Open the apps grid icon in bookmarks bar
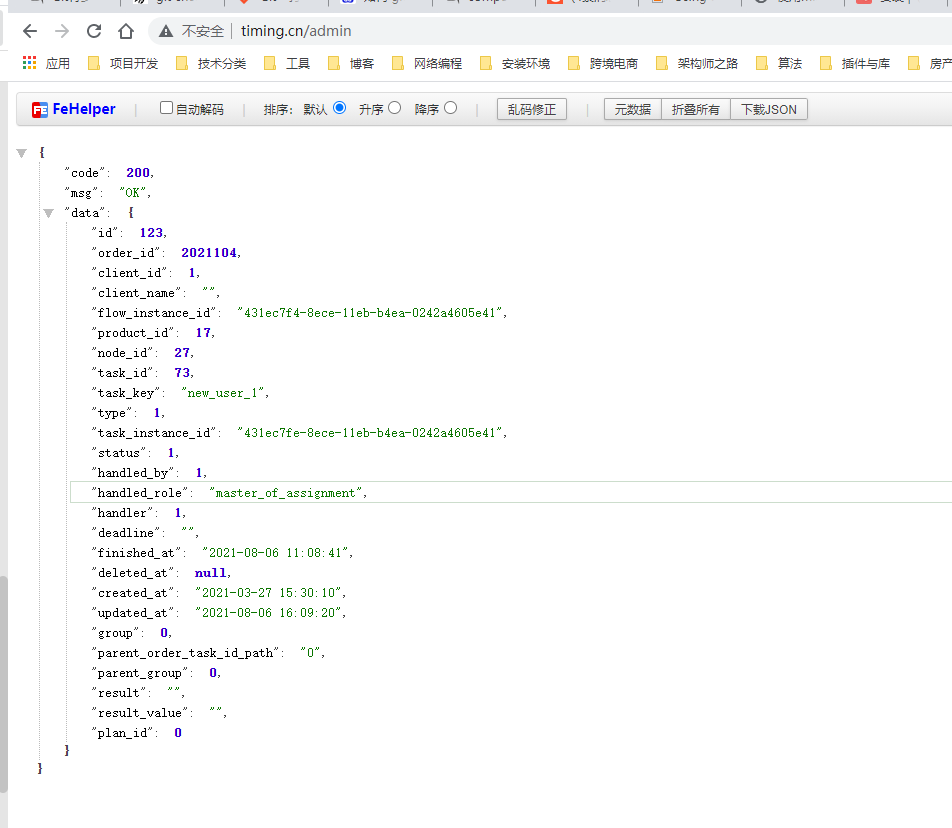952x828 pixels. pos(29,63)
